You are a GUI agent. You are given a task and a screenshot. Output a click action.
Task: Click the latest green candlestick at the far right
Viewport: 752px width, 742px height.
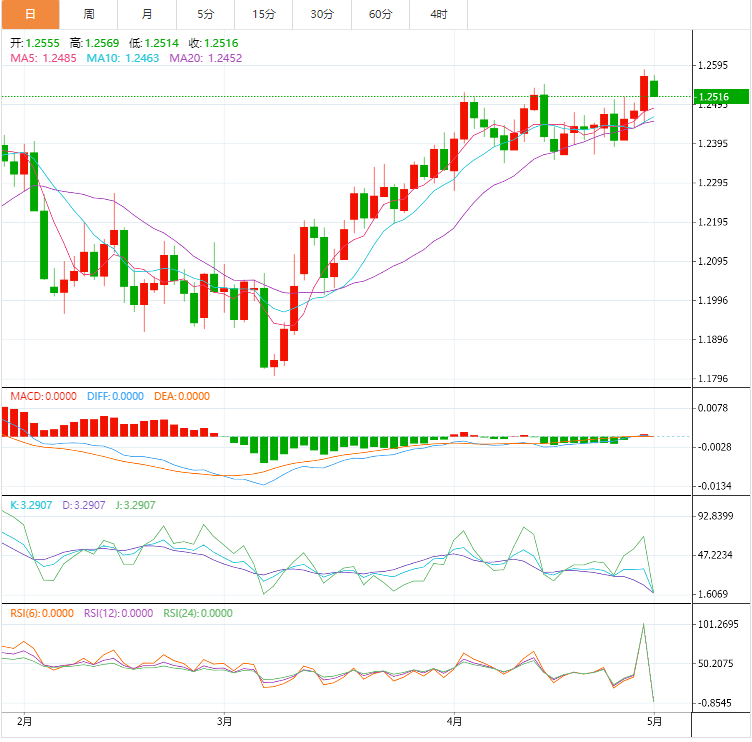tap(654, 88)
